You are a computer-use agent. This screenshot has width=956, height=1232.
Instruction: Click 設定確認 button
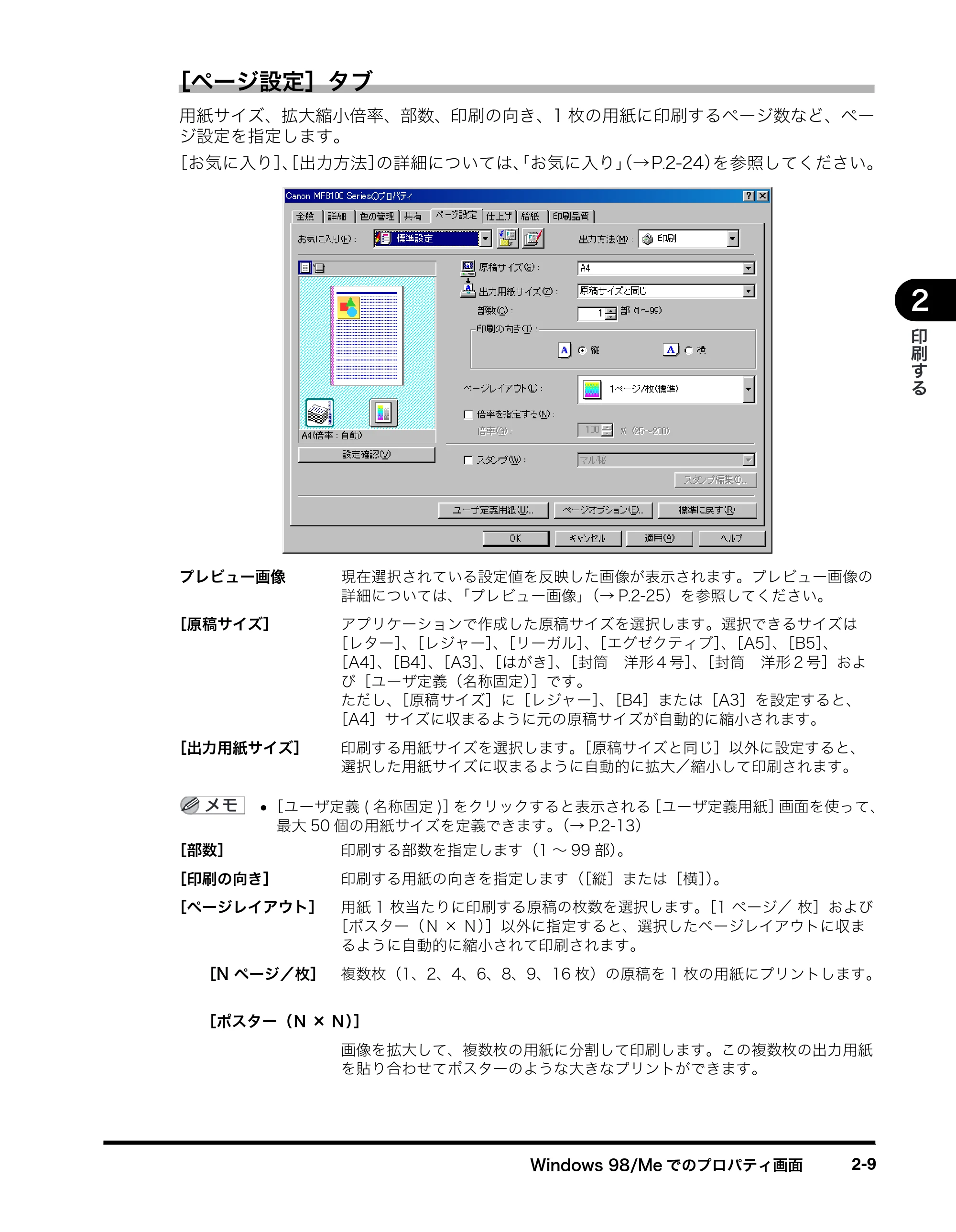point(367,455)
